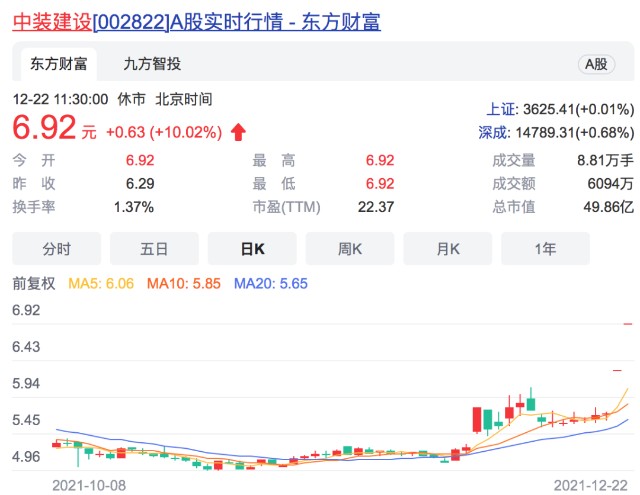The image size is (640, 495).
Task: Click the 最低 value 6.92
Action: pos(380,184)
